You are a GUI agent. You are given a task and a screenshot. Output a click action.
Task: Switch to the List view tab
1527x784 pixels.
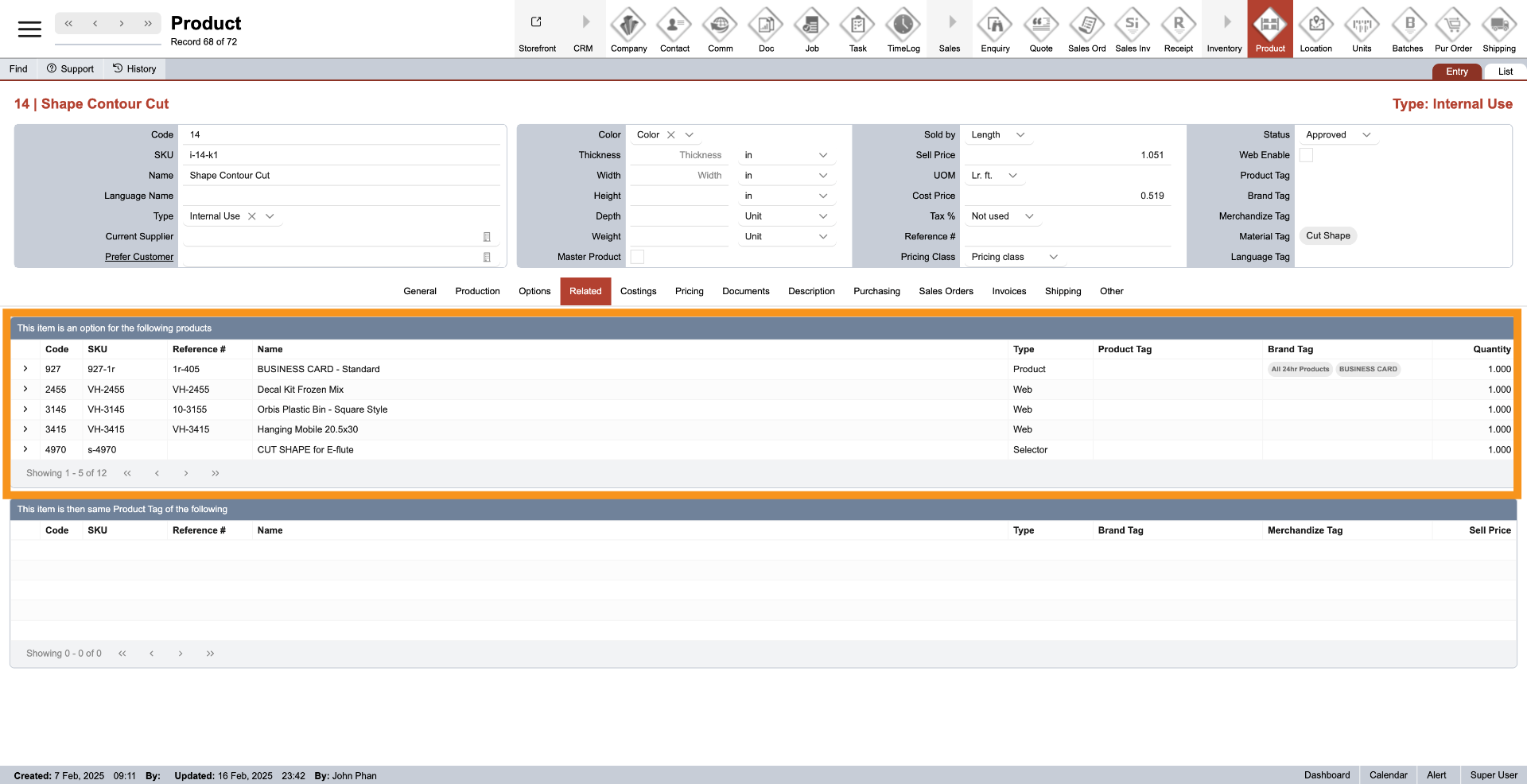click(1505, 72)
